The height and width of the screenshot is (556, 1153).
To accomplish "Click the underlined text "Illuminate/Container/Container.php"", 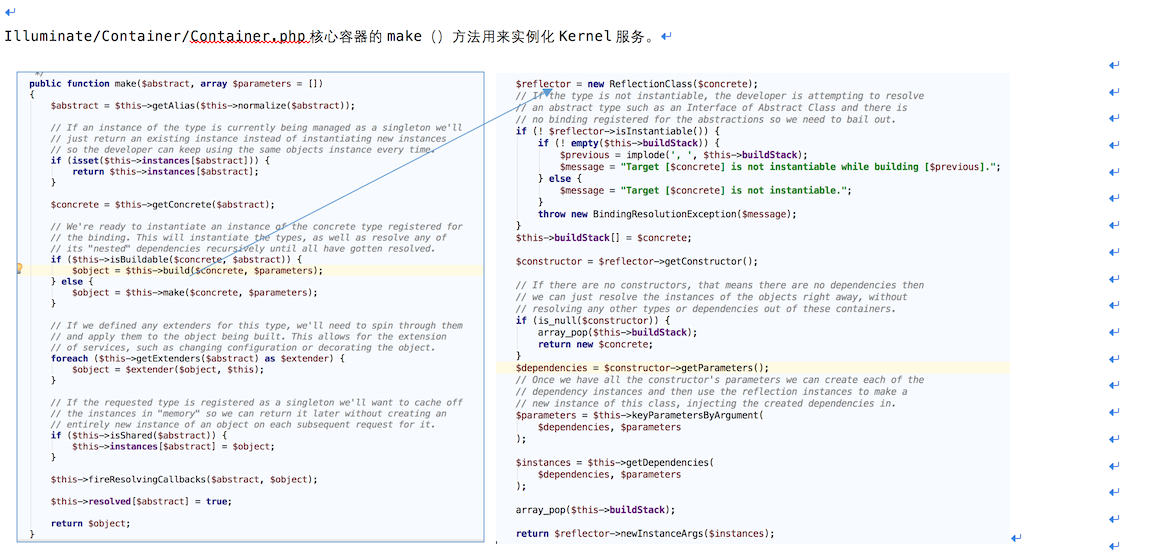I will click(x=155, y=36).
